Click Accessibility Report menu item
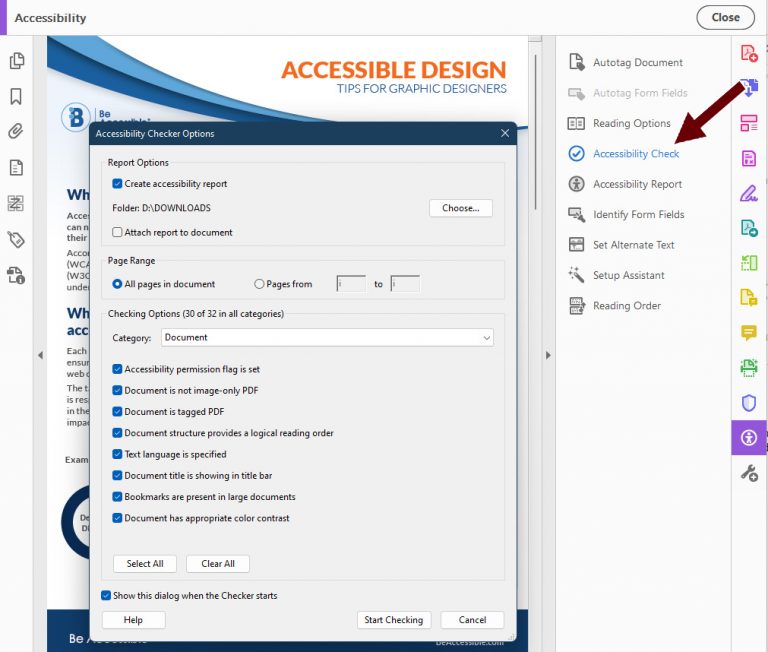 pos(637,184)
